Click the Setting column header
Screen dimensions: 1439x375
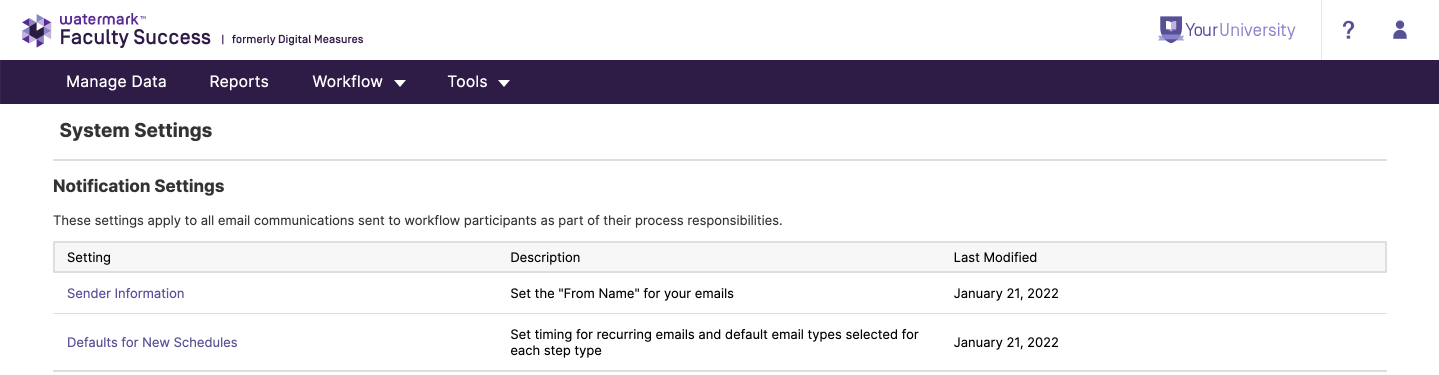(89, 257)
